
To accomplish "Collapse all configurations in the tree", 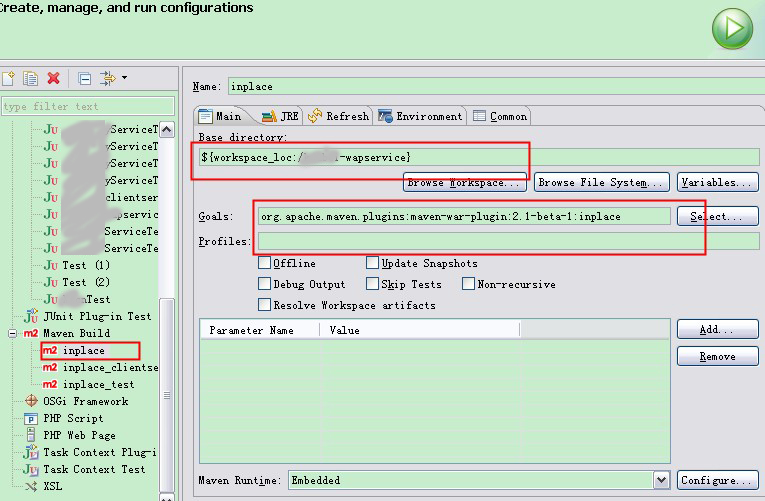I will [84, 78].
